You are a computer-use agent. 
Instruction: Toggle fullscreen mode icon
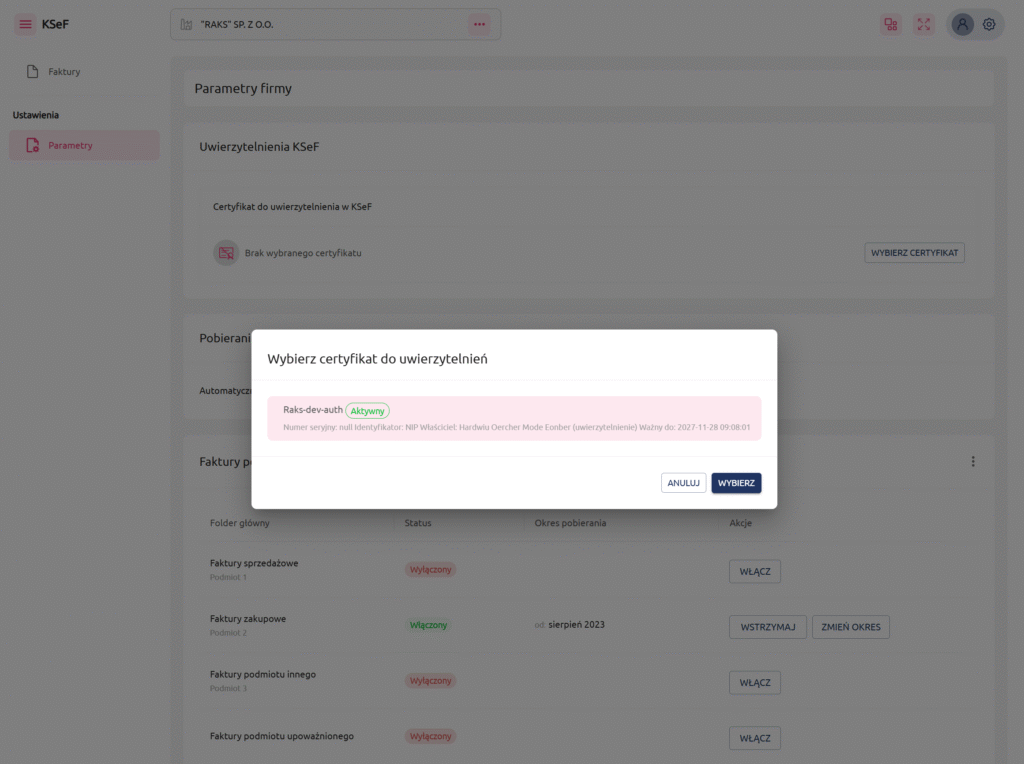click(x=924, y=24)
